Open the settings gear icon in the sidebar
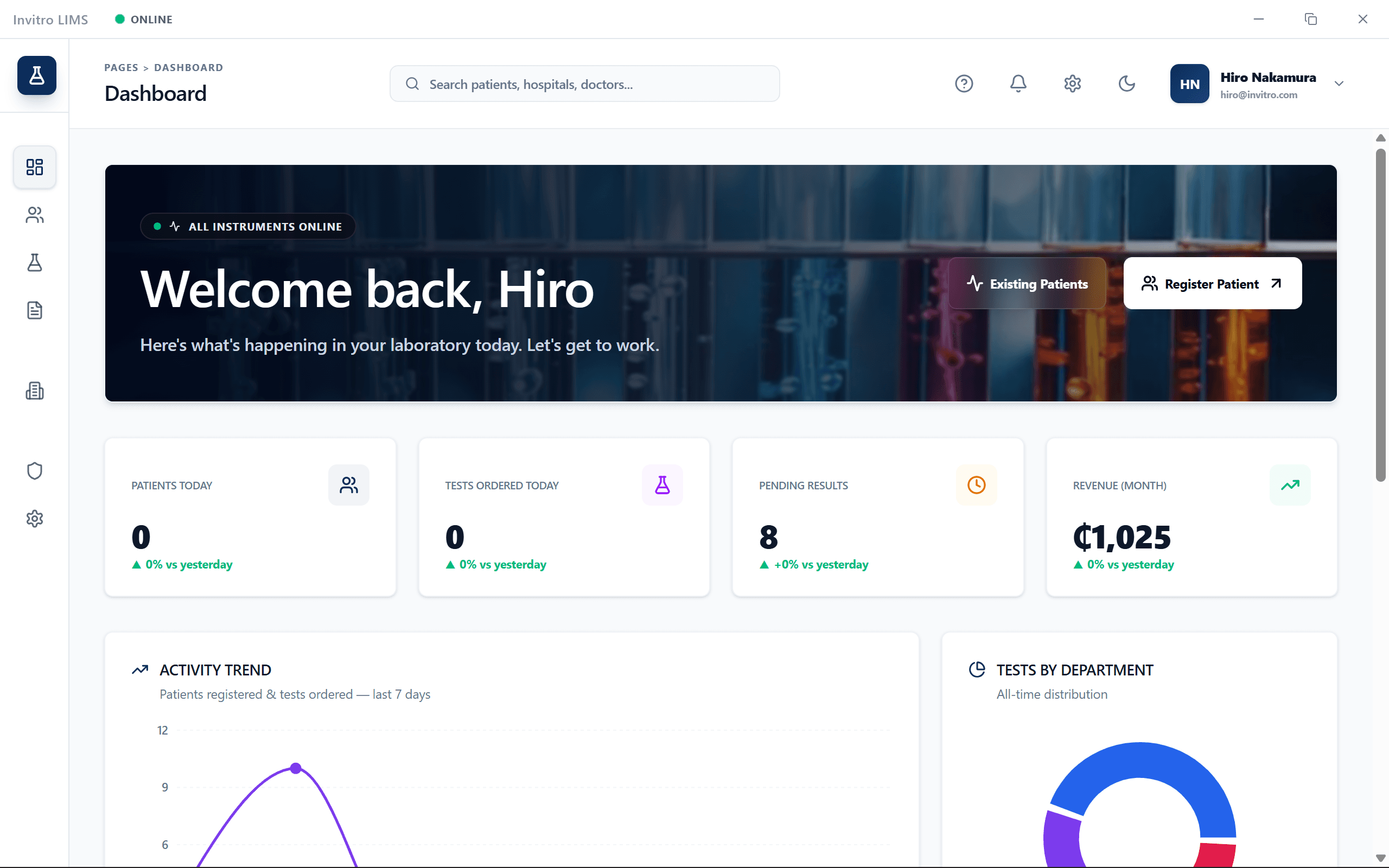This screenshot has height=868, width=1389. coord(34,519)
